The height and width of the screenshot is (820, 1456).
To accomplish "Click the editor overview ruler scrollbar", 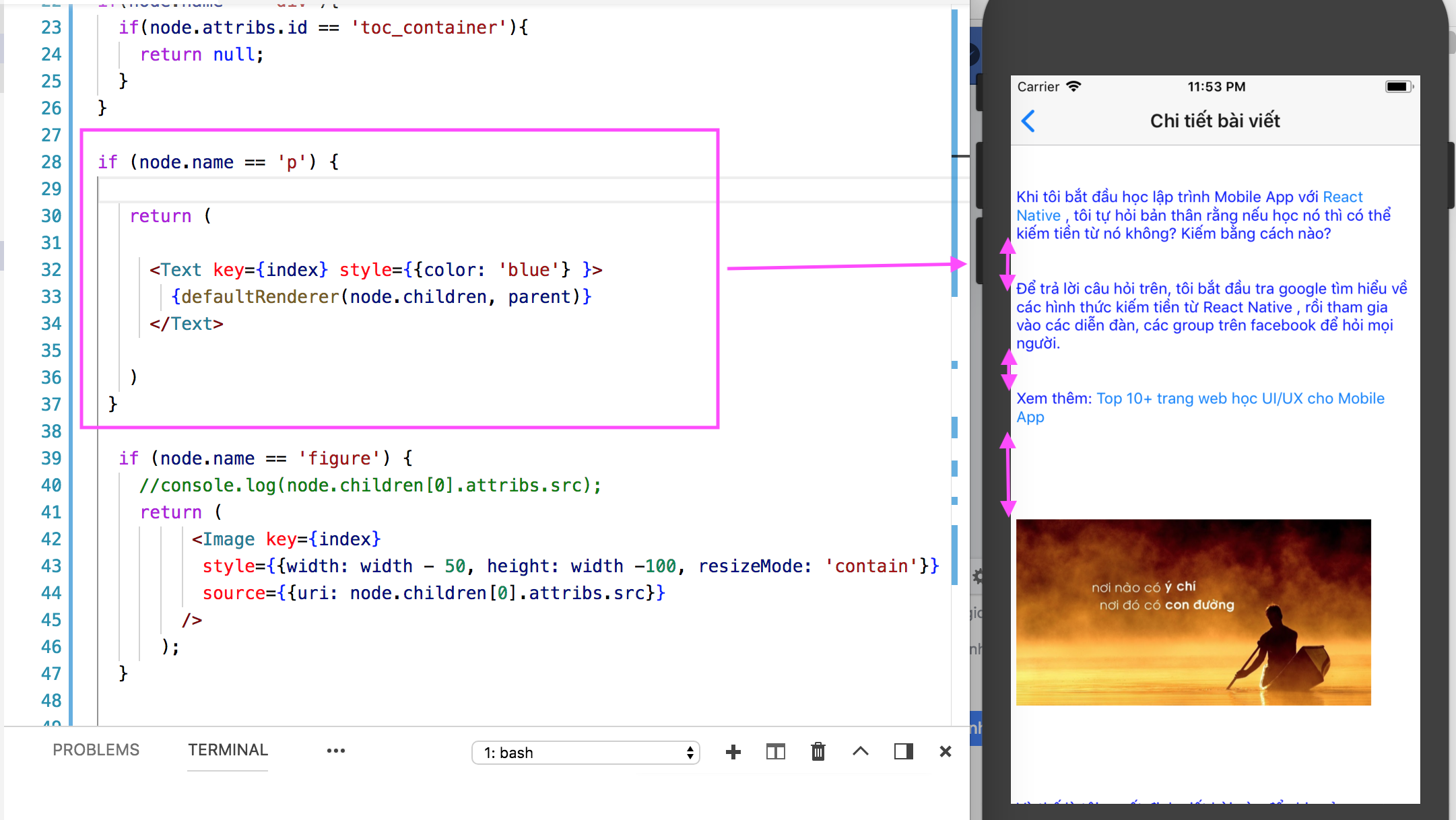I will [x=955, y=364].
